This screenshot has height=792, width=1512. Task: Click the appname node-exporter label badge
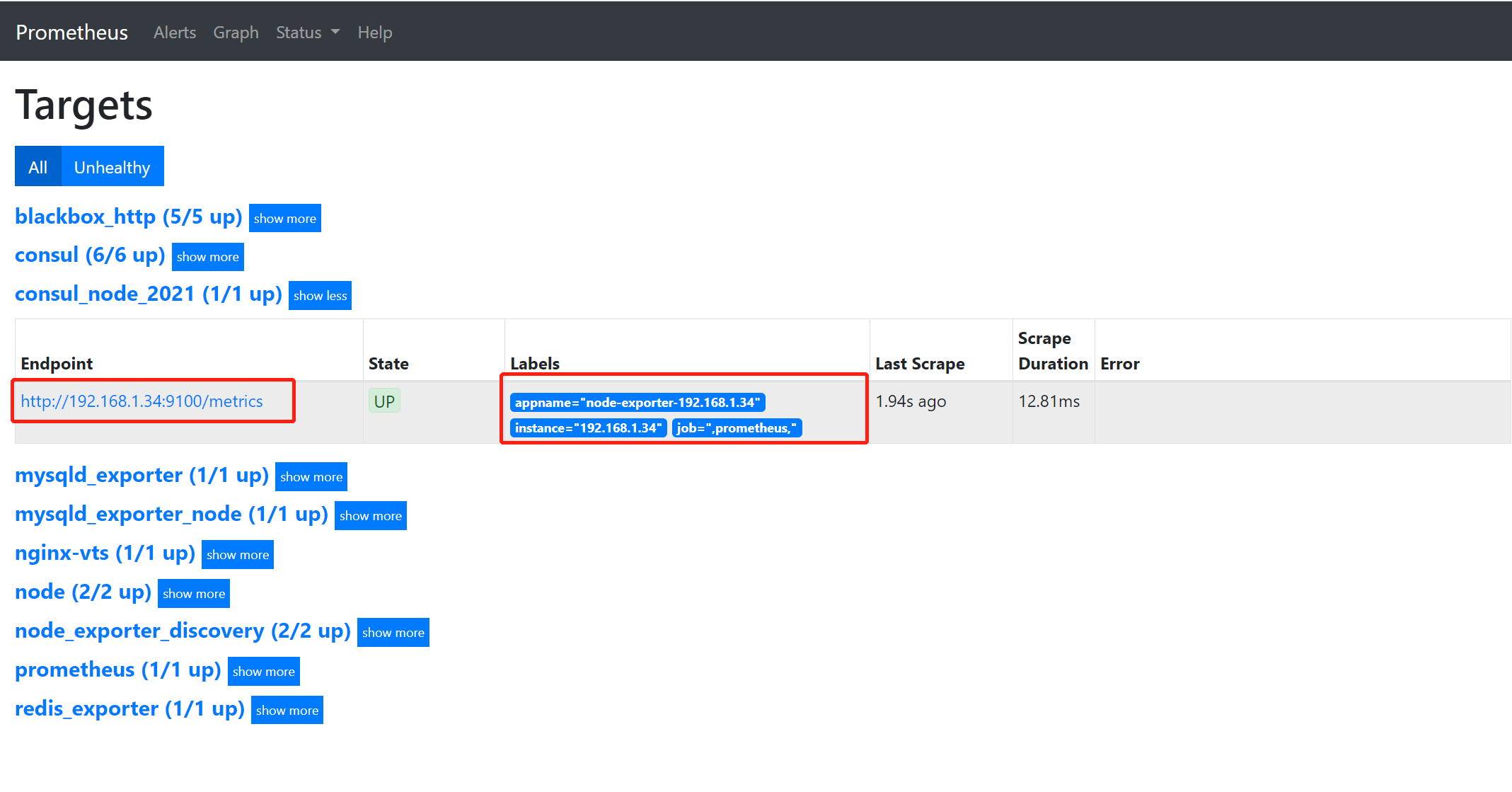637,403
